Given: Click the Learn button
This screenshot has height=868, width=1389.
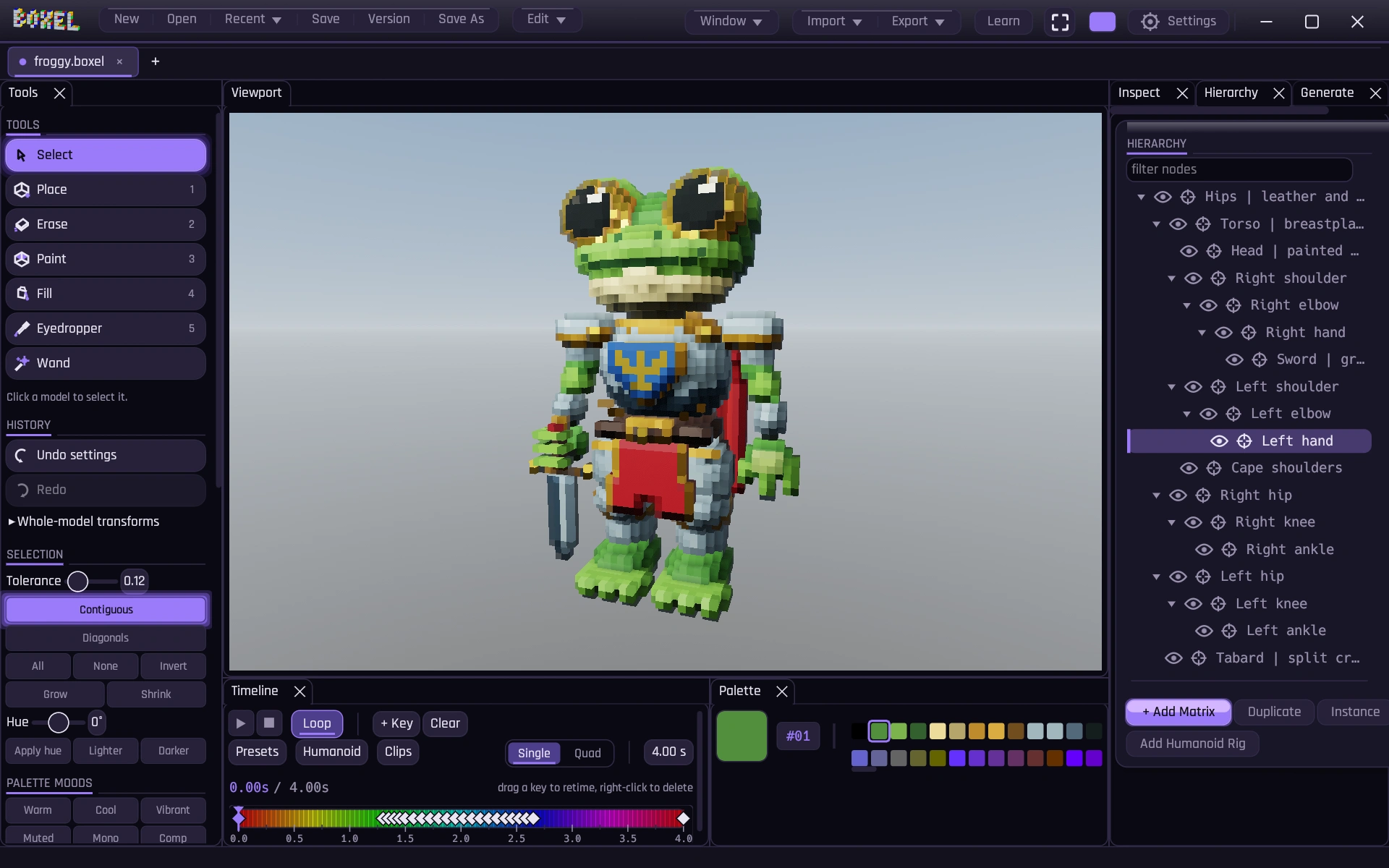Looking at the screenshot, I should tap(1003, 22).
